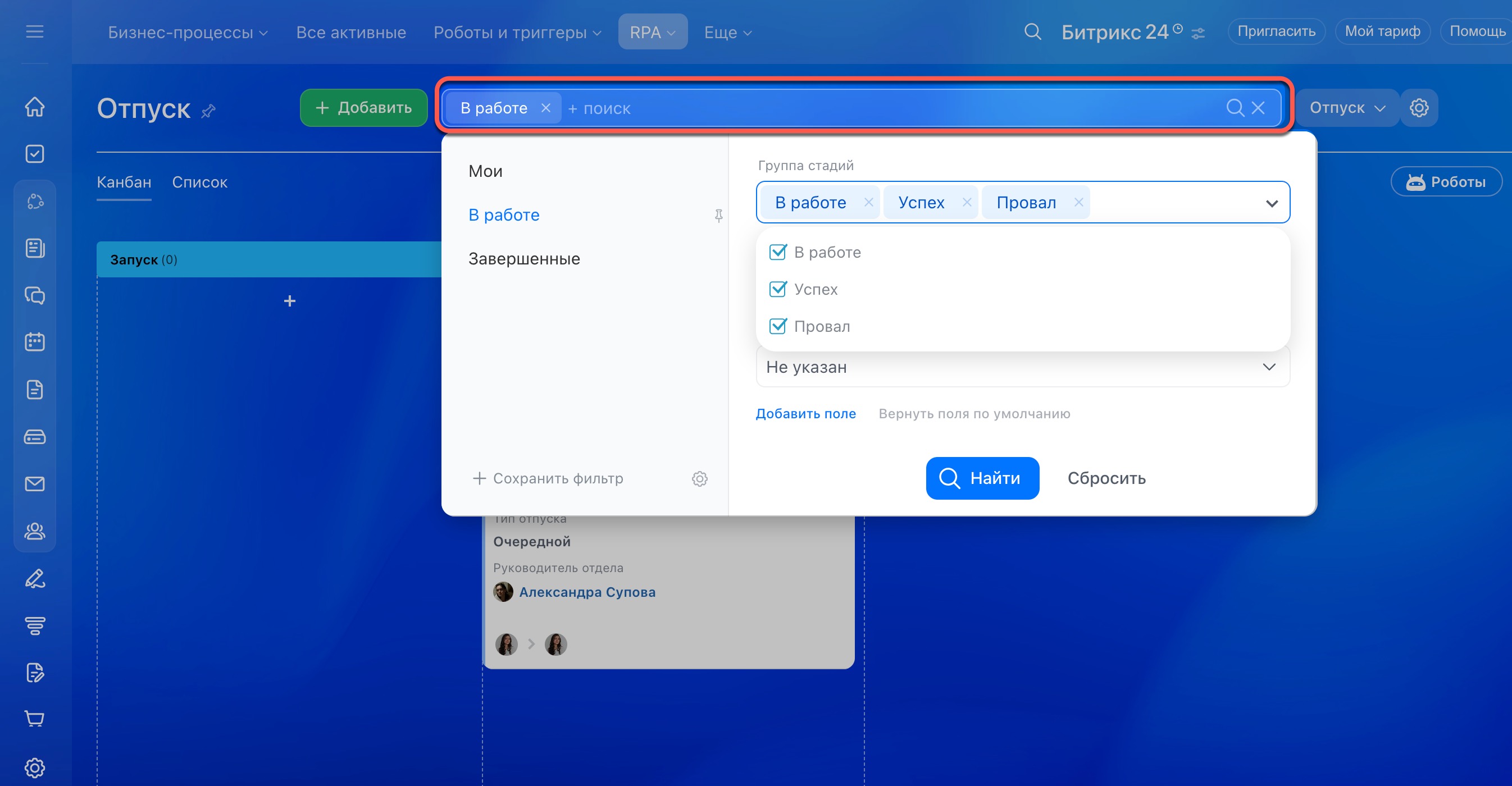The image size is (1512, 786).
Task: Open the calendar icon in sidebar
Action: [35, 342]
